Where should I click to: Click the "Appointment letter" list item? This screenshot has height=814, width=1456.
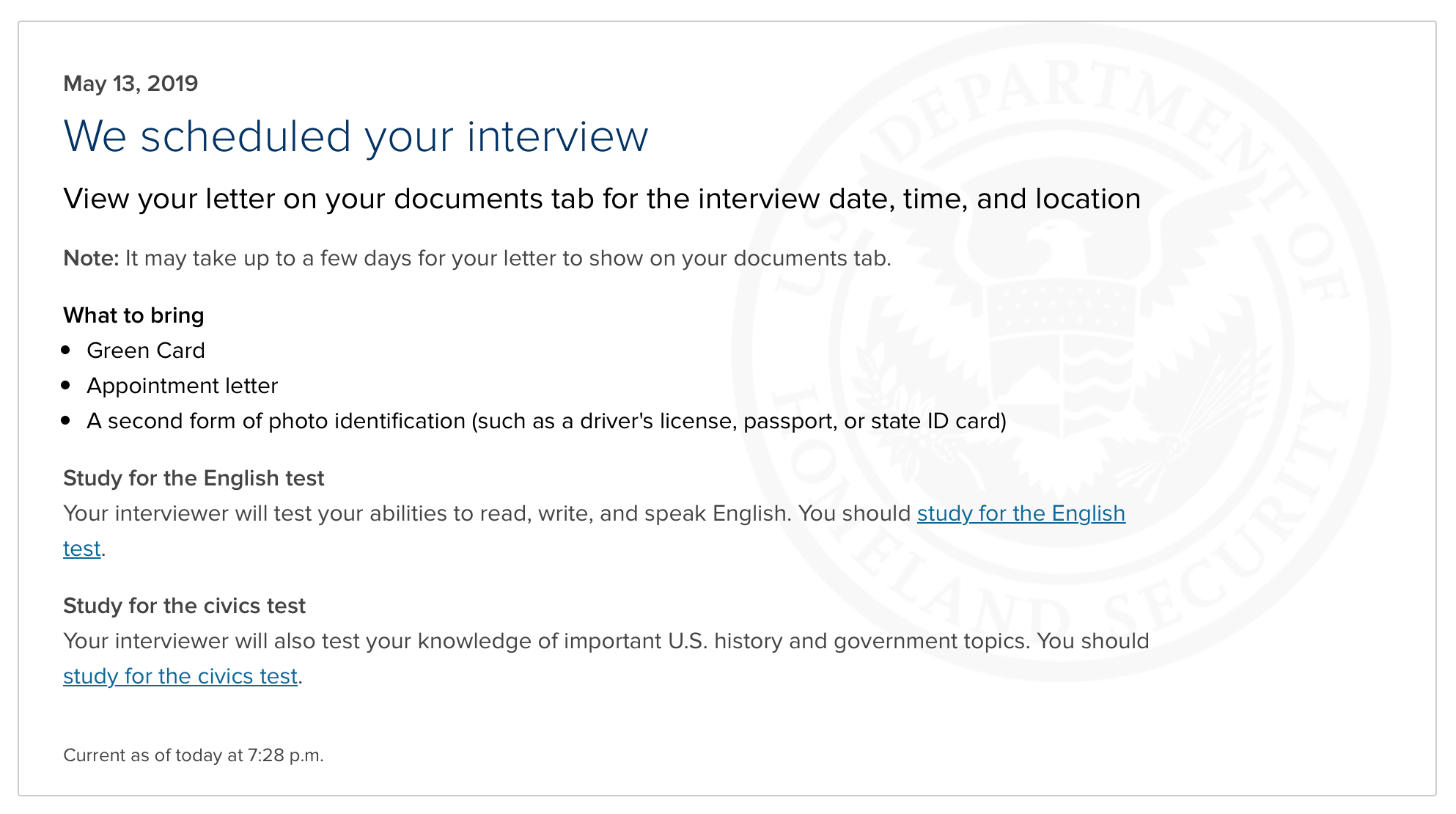click(183, 386)
